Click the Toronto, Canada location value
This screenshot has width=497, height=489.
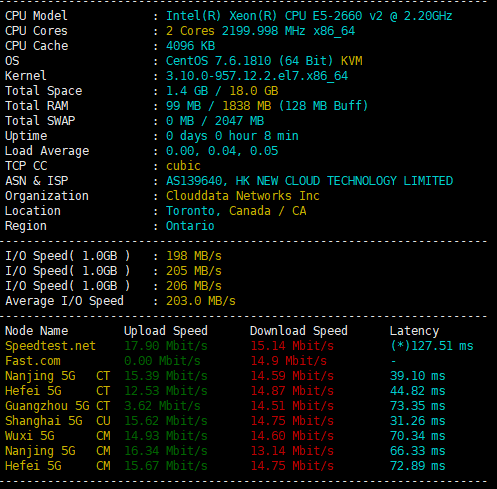236,211
